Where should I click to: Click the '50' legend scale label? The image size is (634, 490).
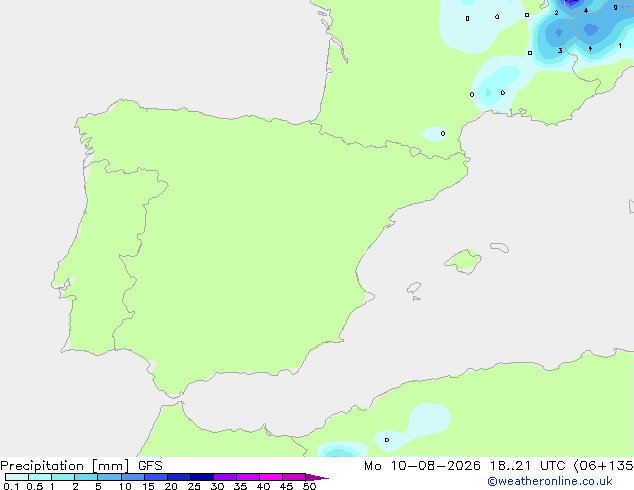[309, 486]
